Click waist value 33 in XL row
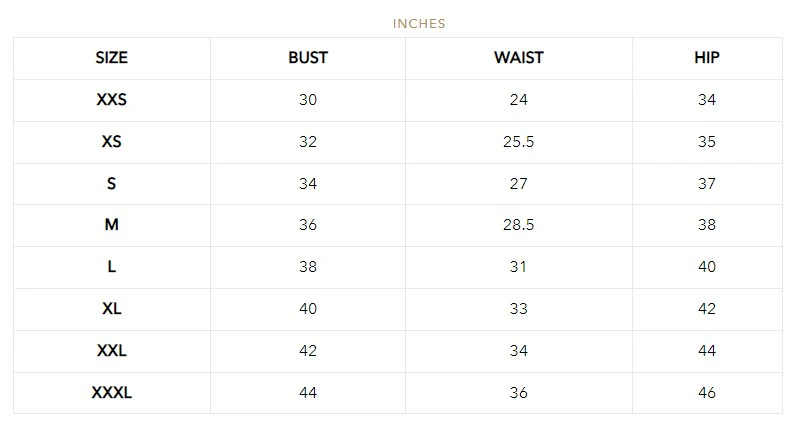796x428 pixels. pos(518,309)
